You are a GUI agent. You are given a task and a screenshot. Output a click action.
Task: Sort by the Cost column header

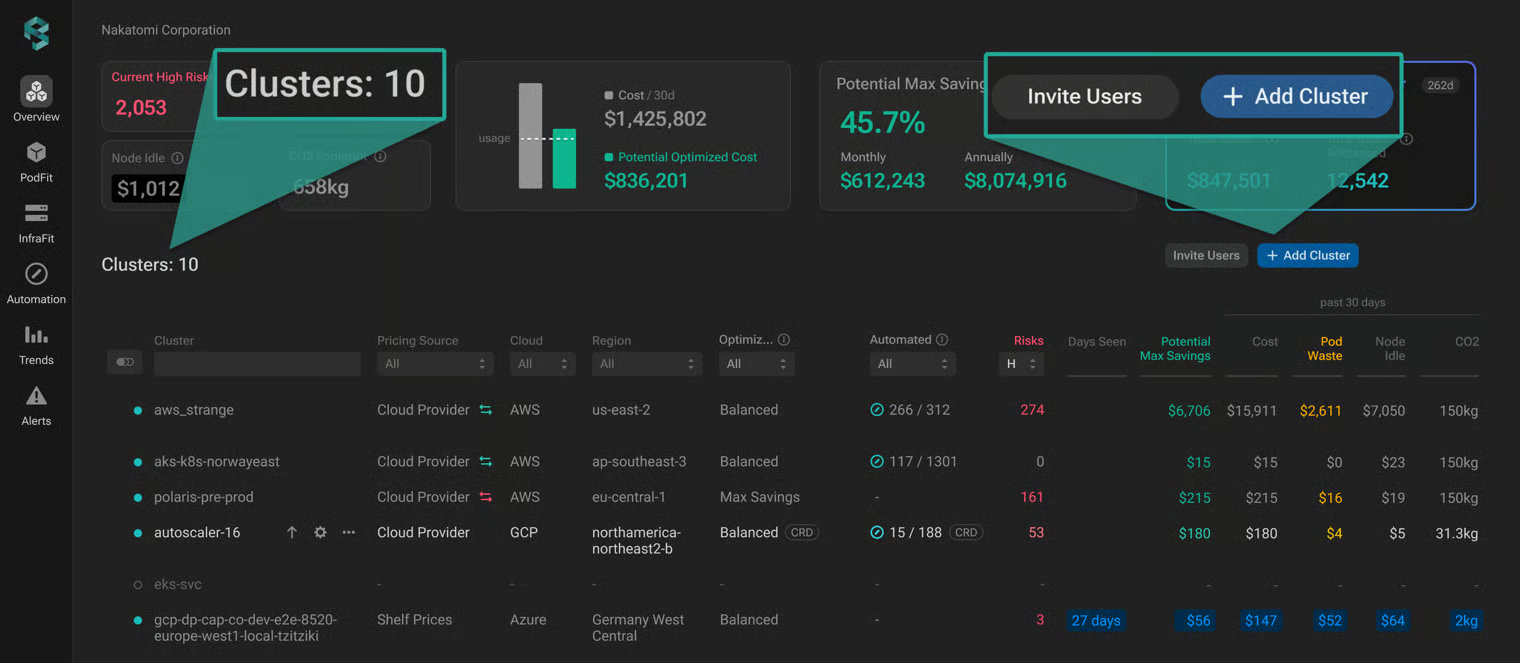[1265, 341]
